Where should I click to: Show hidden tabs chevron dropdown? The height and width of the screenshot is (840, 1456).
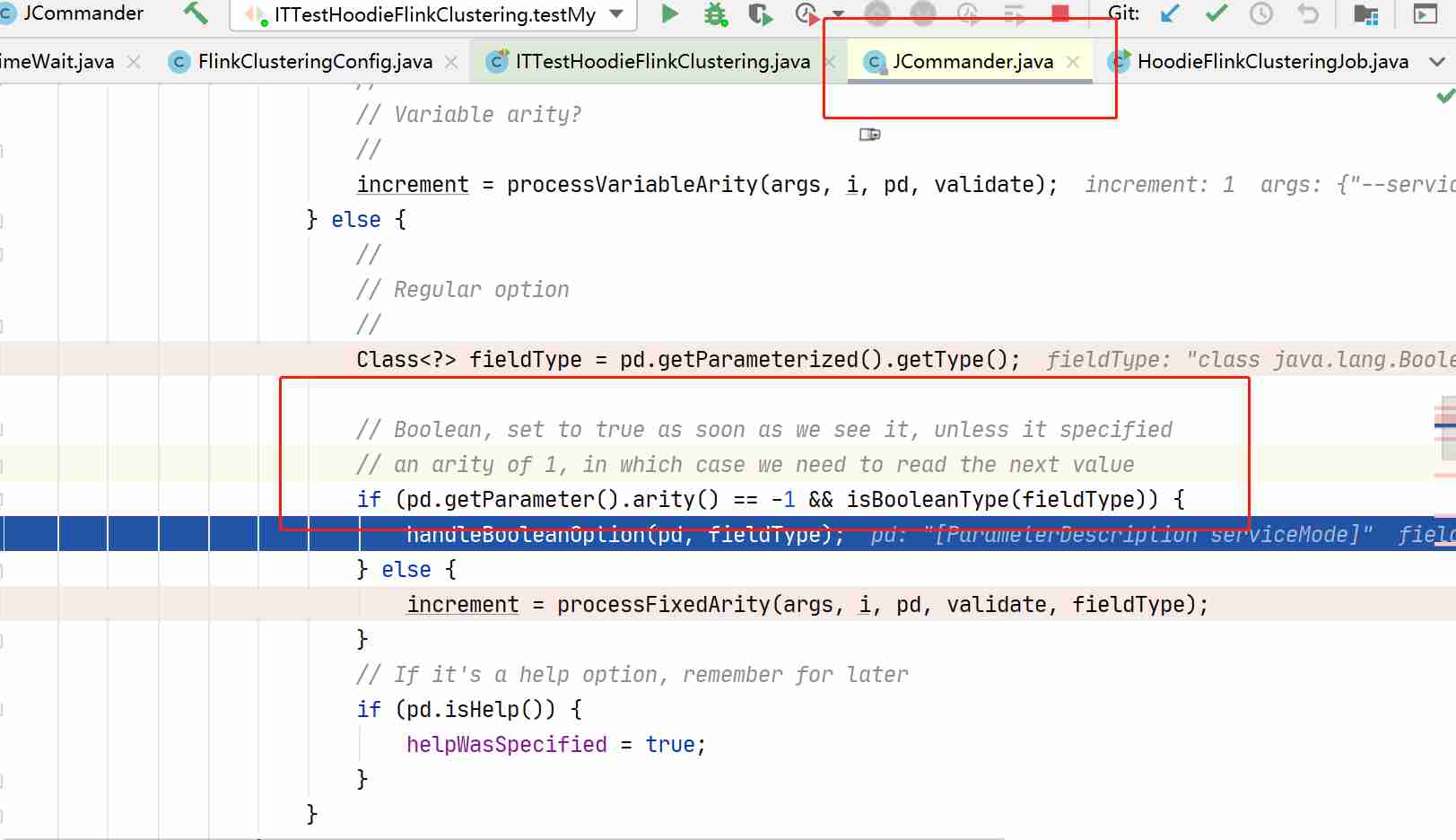pos(1436,62)
